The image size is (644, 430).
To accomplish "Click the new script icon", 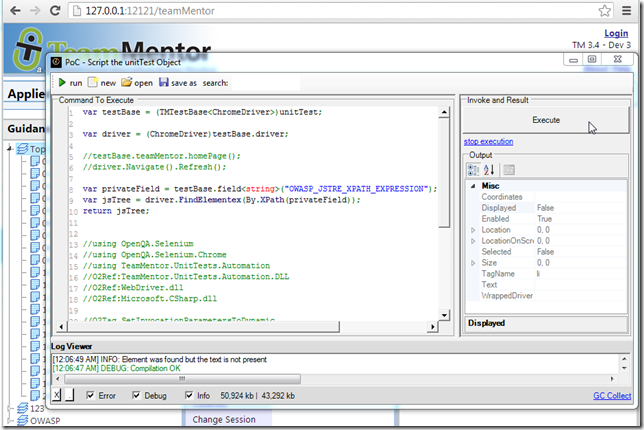I will (x=92, y=82).
